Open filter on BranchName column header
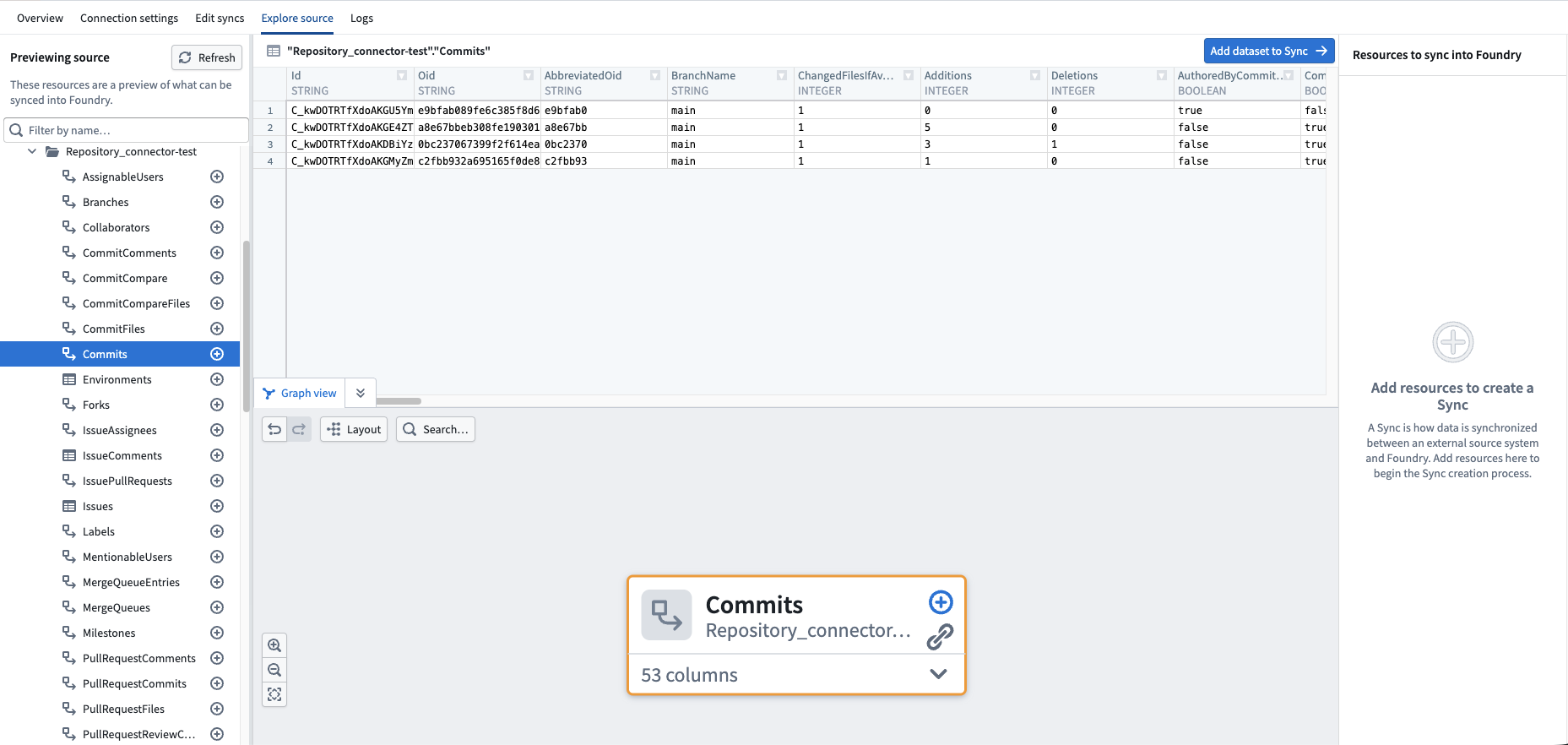1568x745 pixels. tap(782, 75)
